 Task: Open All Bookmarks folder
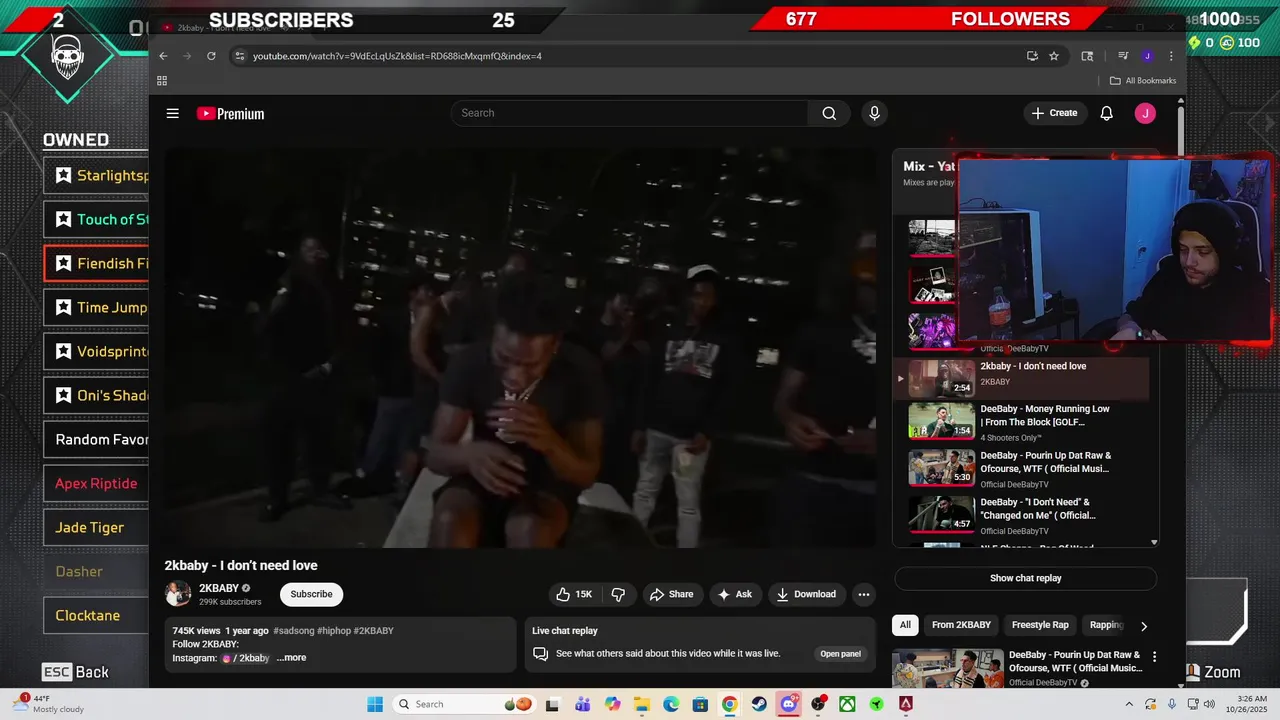tap(1142, 81)
